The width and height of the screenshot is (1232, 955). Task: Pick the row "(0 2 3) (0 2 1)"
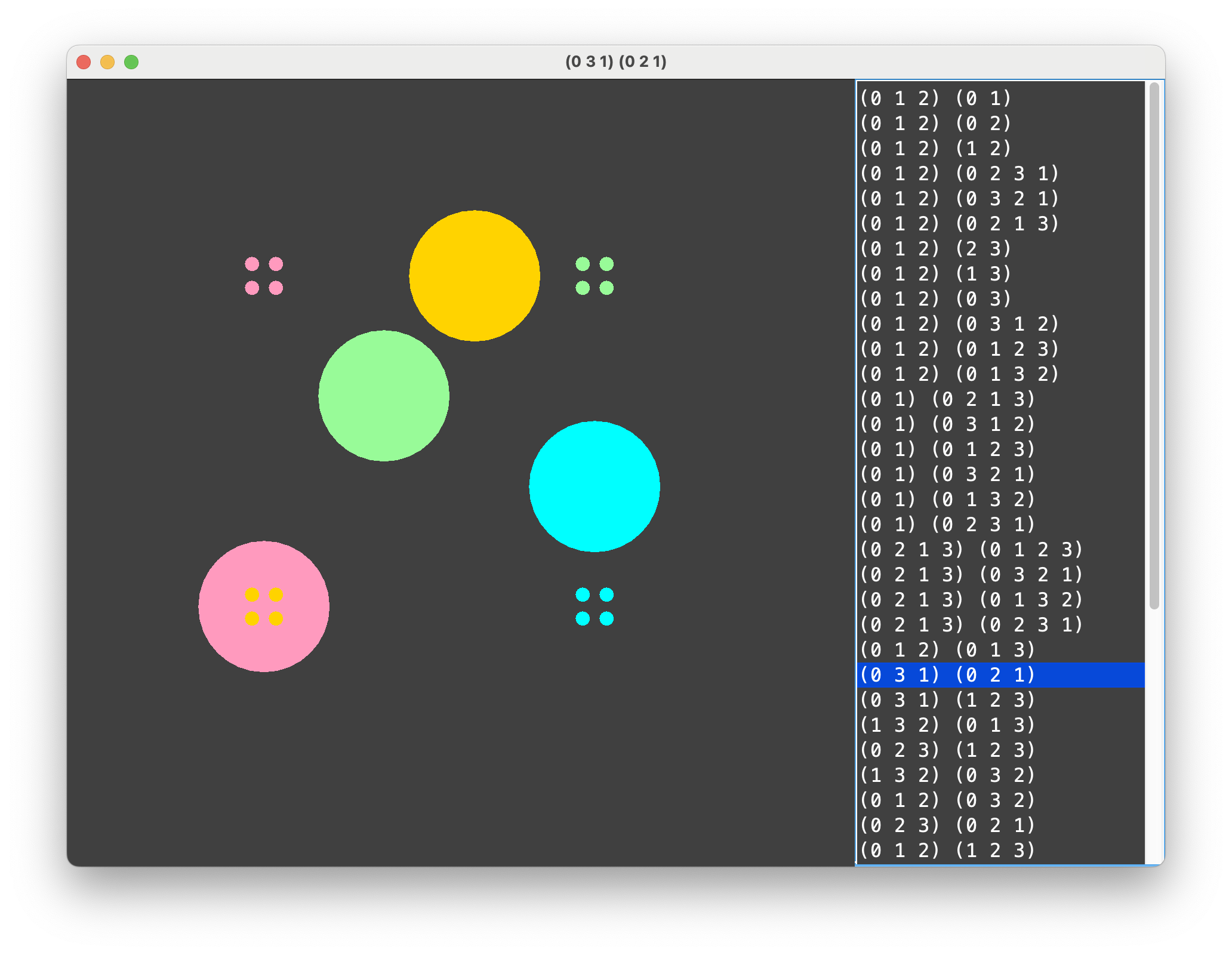[x=1000, y=825]
